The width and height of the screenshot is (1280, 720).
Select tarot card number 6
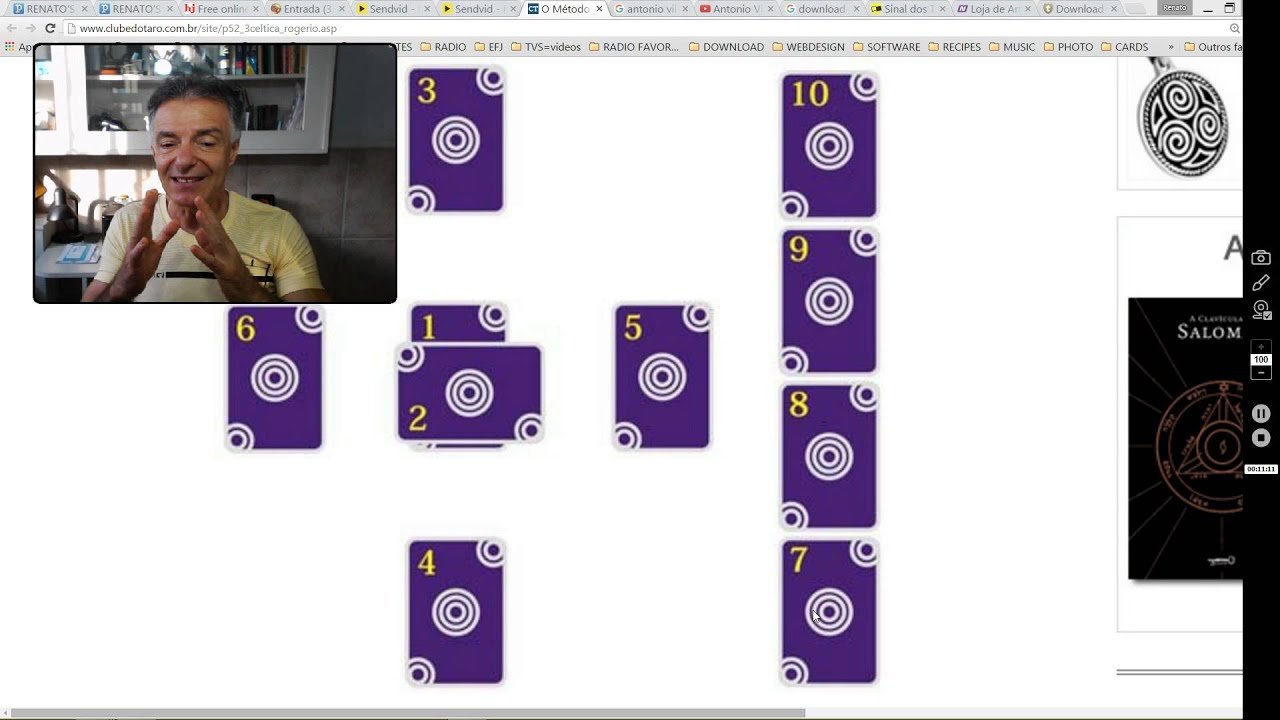pos(275,378)
